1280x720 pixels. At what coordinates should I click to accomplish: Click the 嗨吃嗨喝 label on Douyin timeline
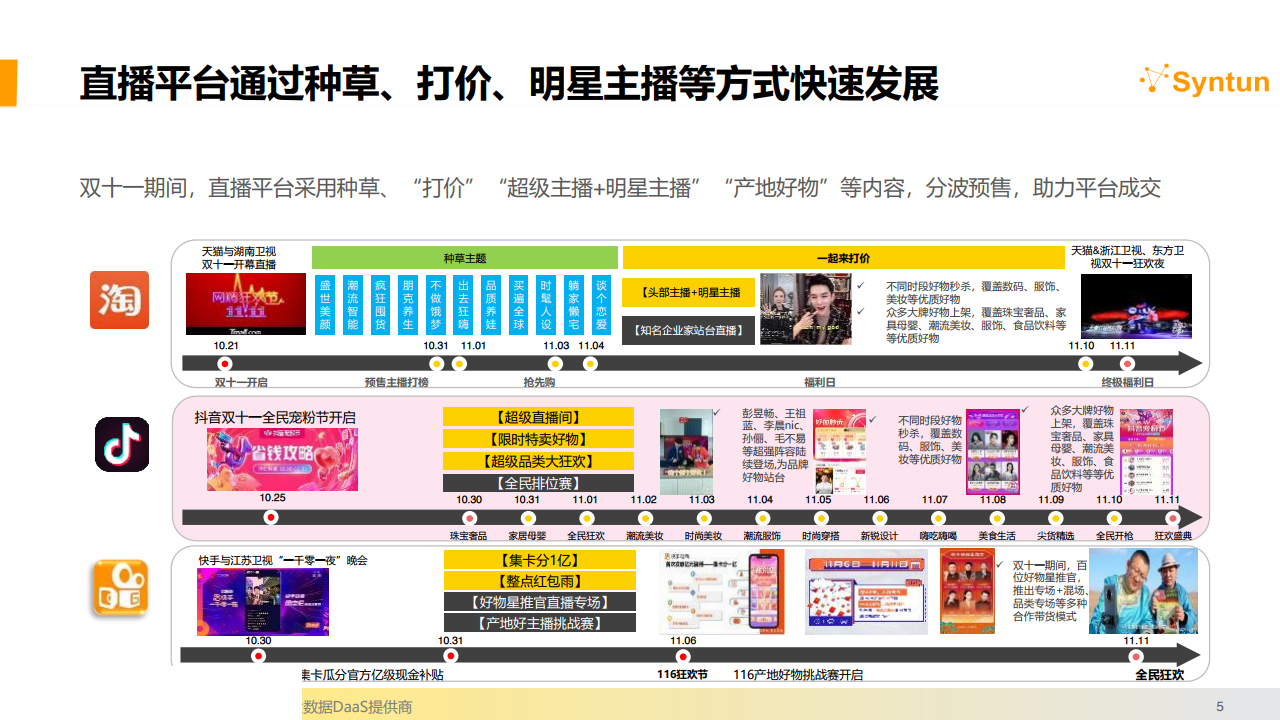click(938, 536)
